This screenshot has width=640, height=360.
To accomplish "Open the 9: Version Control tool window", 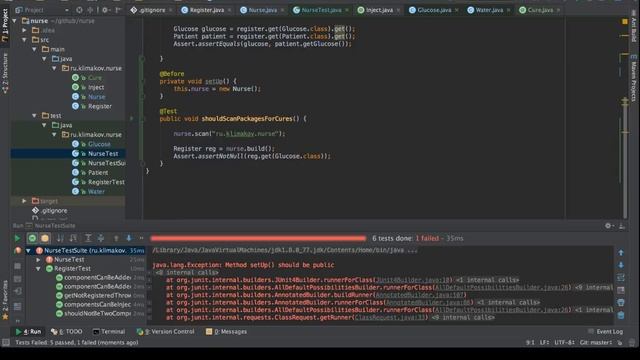I will [165, 332].
